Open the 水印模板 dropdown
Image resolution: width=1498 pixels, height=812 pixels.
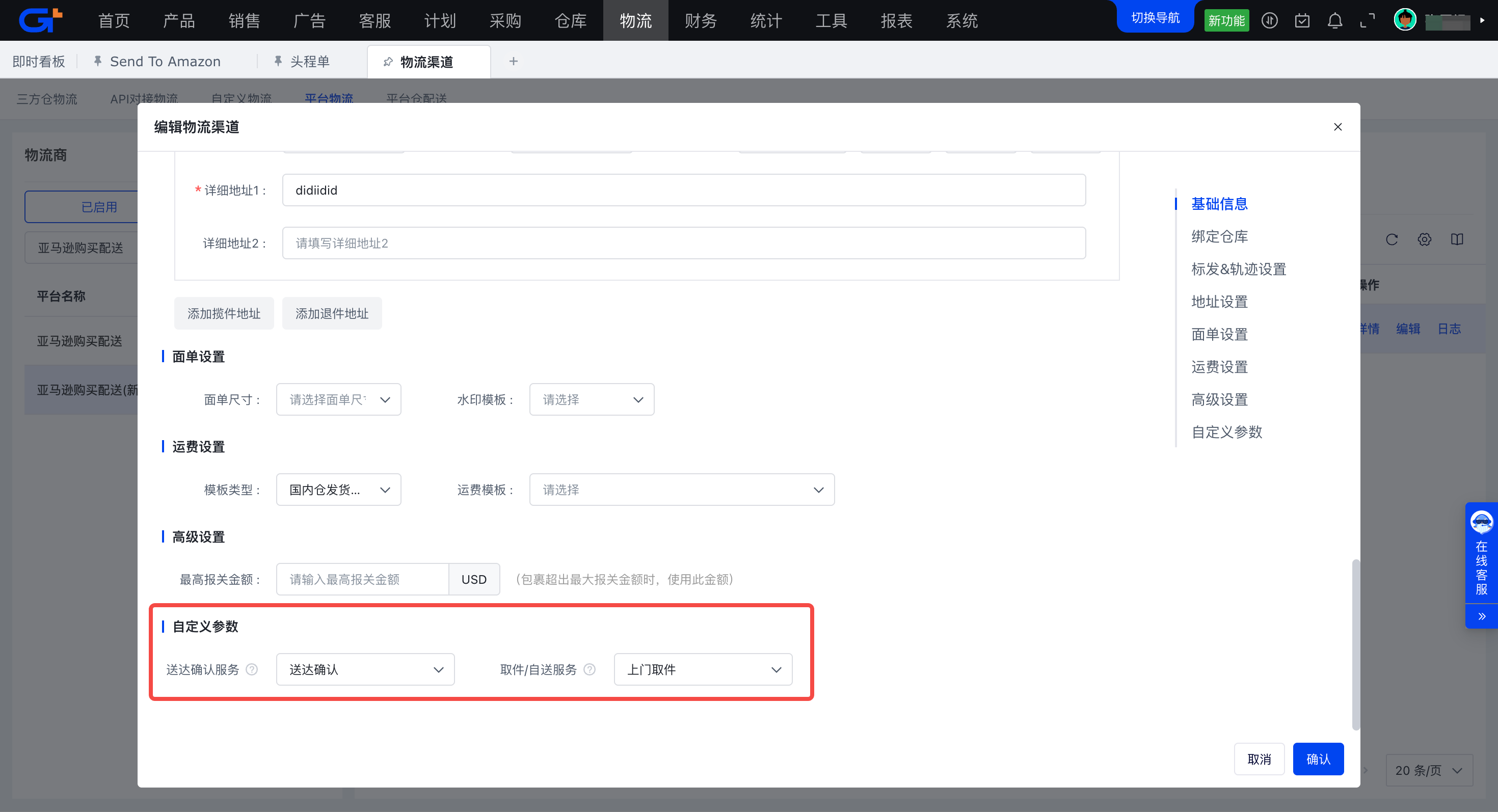[592, 399]
